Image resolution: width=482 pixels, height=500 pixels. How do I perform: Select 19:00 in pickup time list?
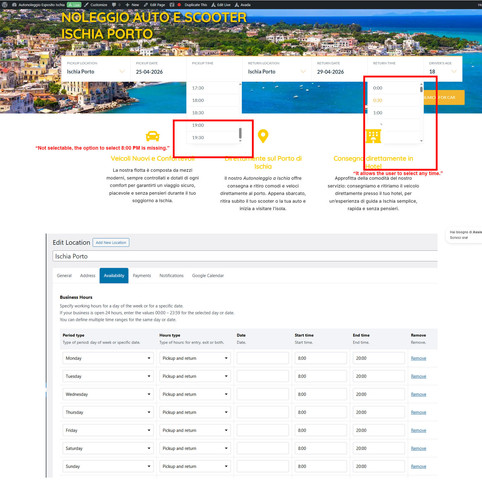pyautogui.click(x=212, y=125)
